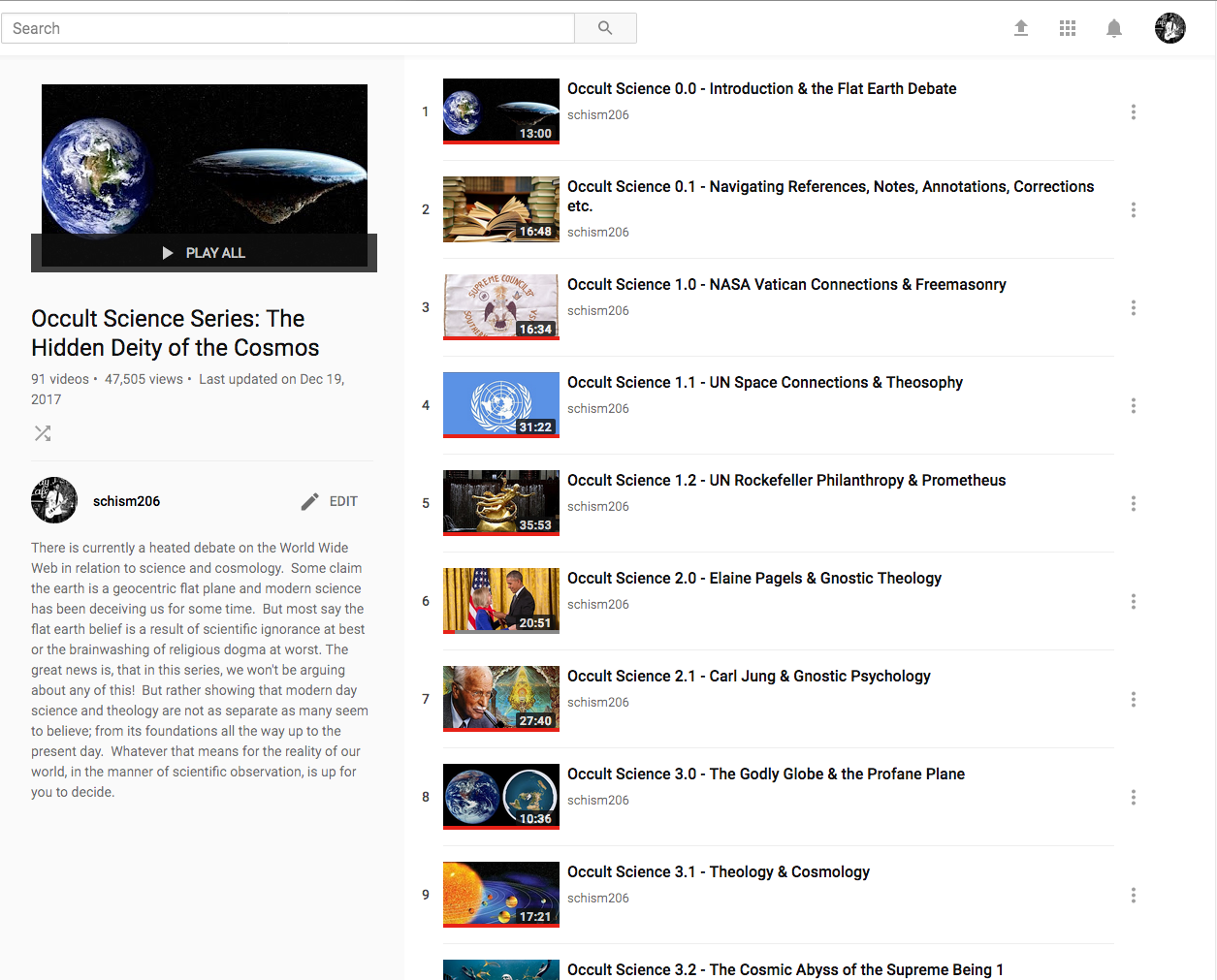Screen dimensions: 1217x980
Task: Open Occult Science 3.0 Godly Globe title
Action: pyautogui.click(x=766, y=775)
